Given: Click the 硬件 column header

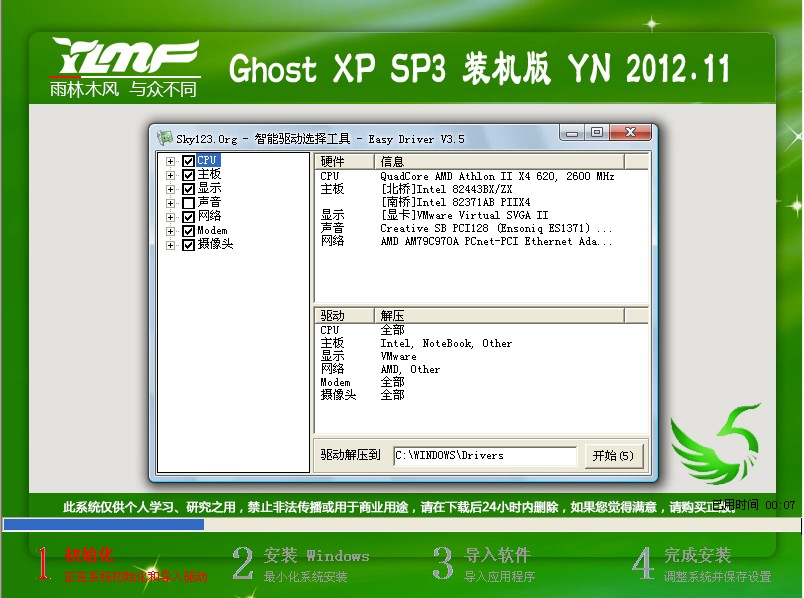Looking at the screenshot, I should (345, 162).
